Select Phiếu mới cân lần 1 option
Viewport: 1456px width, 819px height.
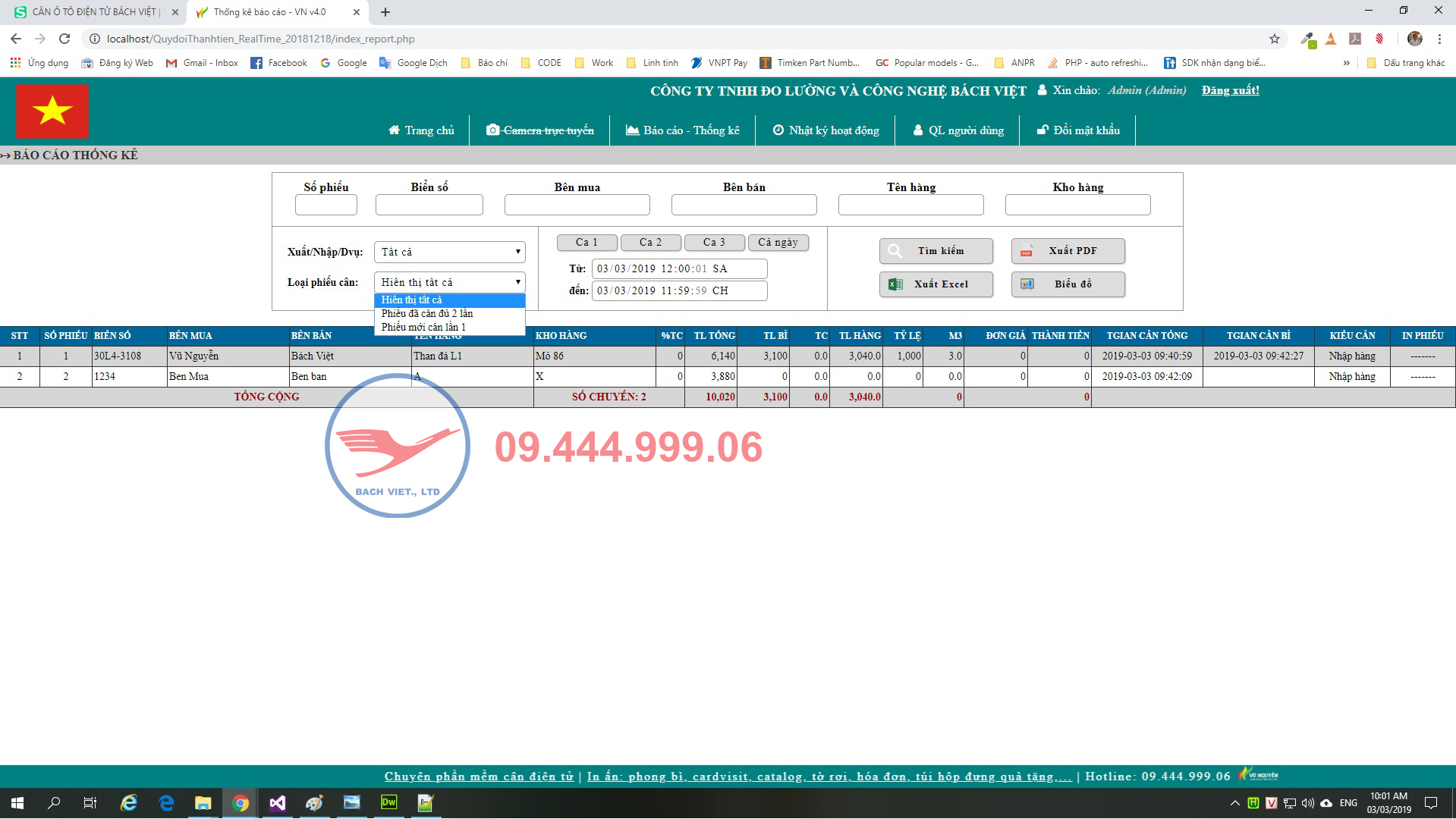click(450, 327)
